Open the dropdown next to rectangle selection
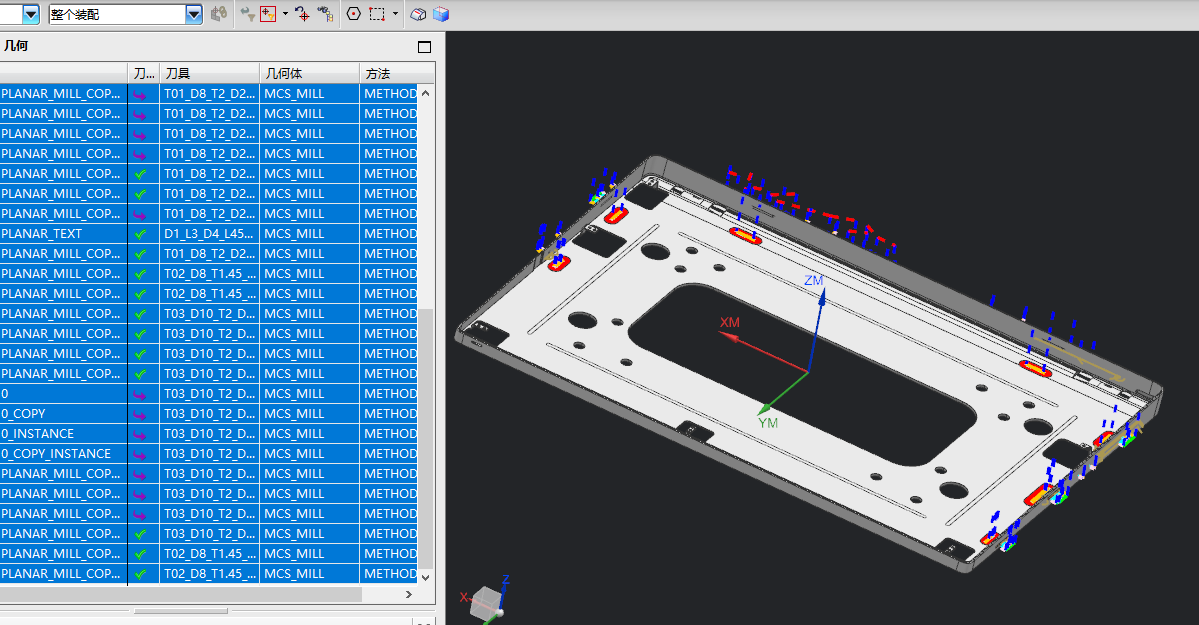Image resolution: width=1199 pixels, height=625 pixels. 395,14
